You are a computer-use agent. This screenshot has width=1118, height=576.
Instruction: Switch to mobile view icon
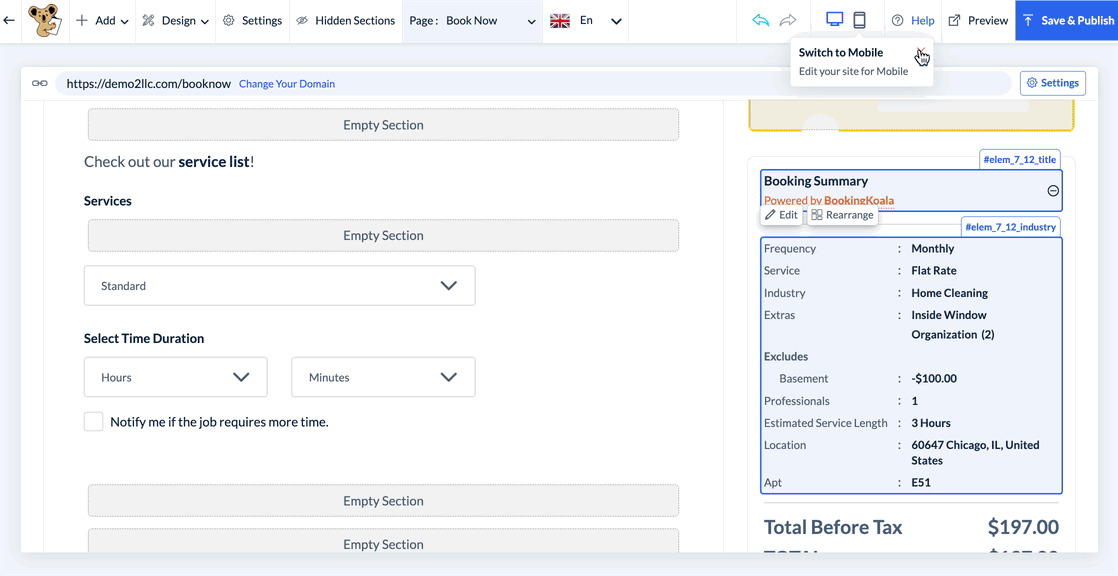859,20
